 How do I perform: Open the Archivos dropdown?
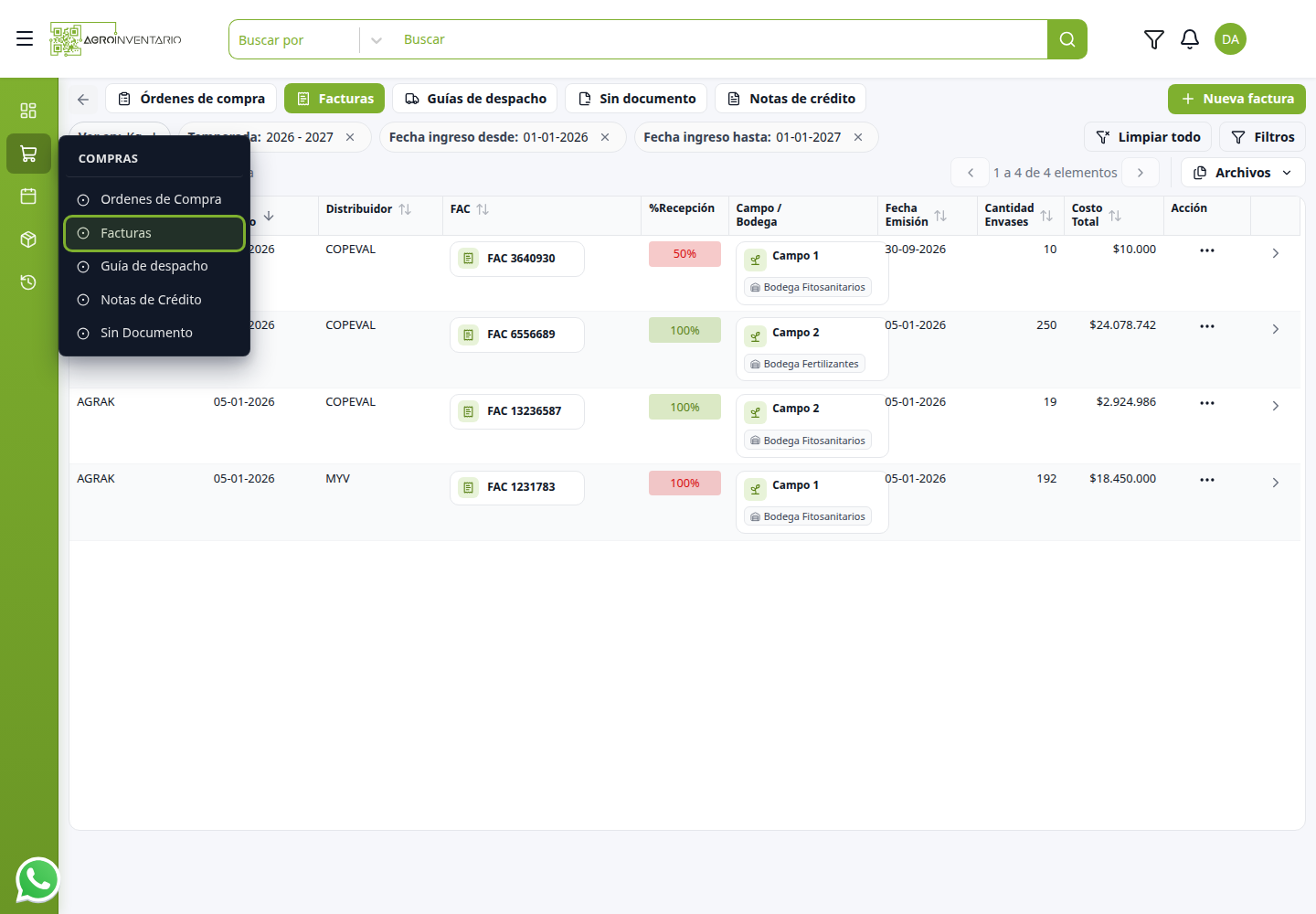click(x=1243, y=173)
